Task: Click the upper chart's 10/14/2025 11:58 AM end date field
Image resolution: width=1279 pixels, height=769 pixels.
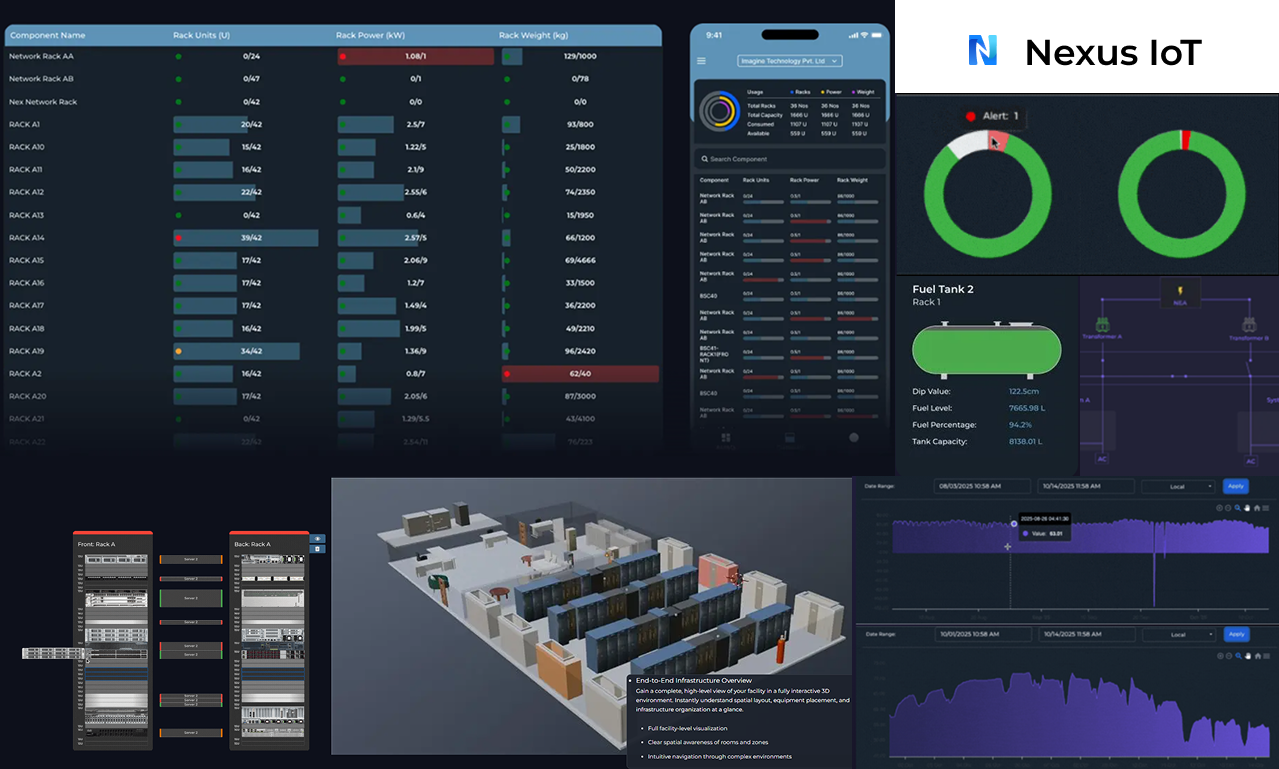Action: click(1086, 486)
